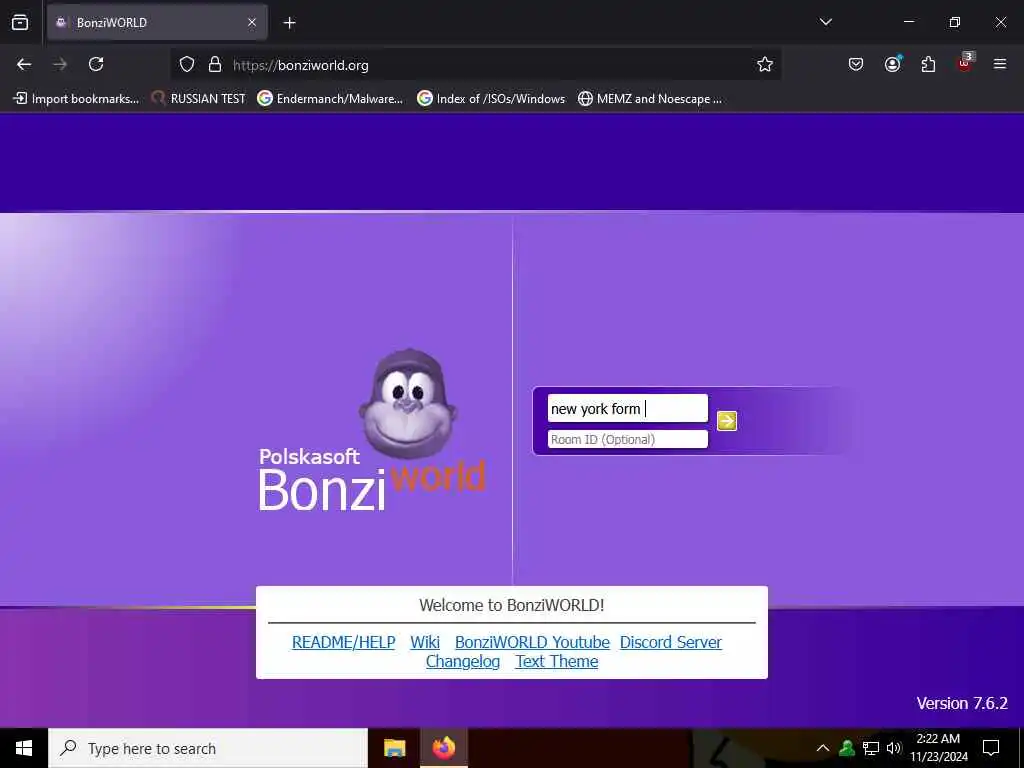1024x768 pixels.
Task: Show site info via the padlock icon
Action: pos(215,65)
